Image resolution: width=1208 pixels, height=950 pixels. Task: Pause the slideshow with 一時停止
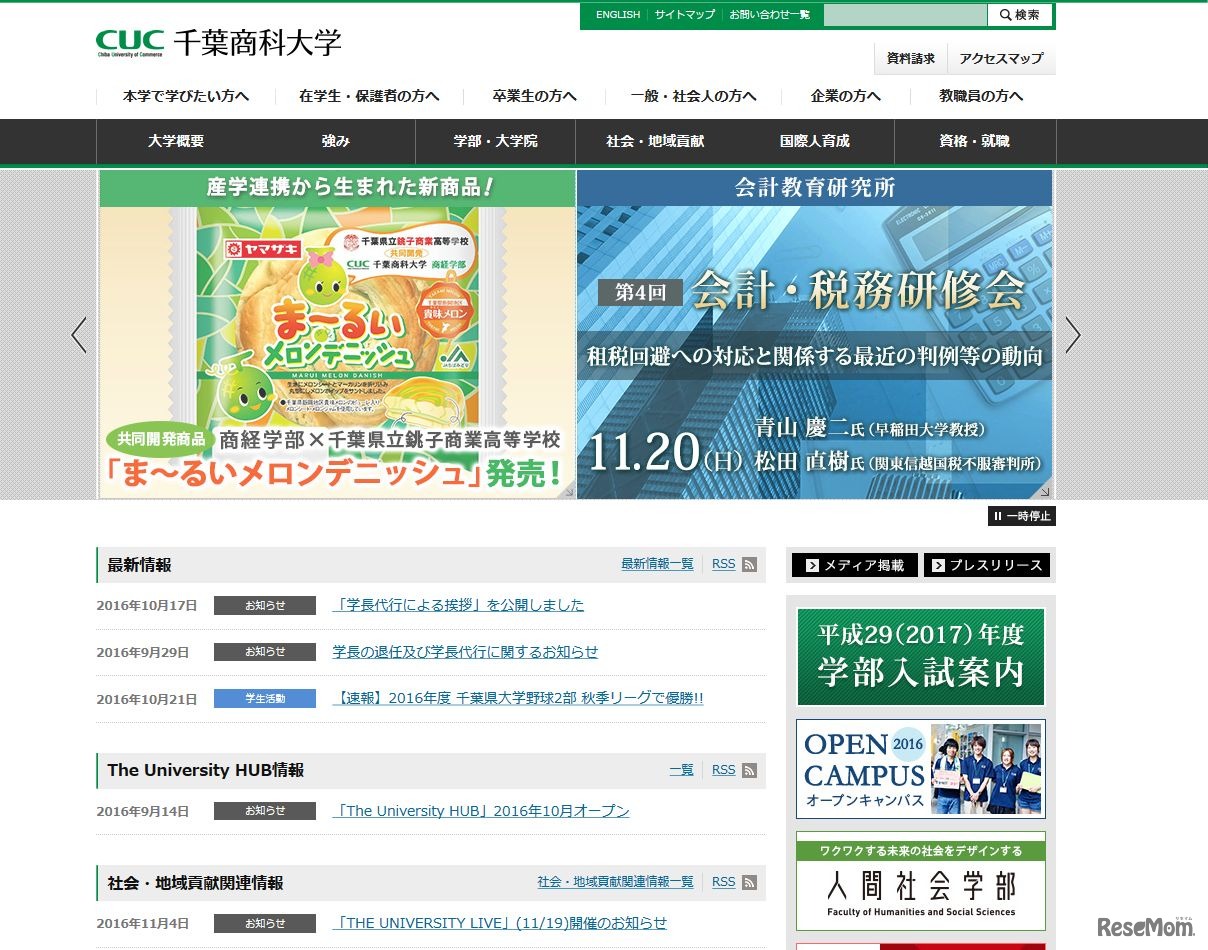coord(1022,516)
